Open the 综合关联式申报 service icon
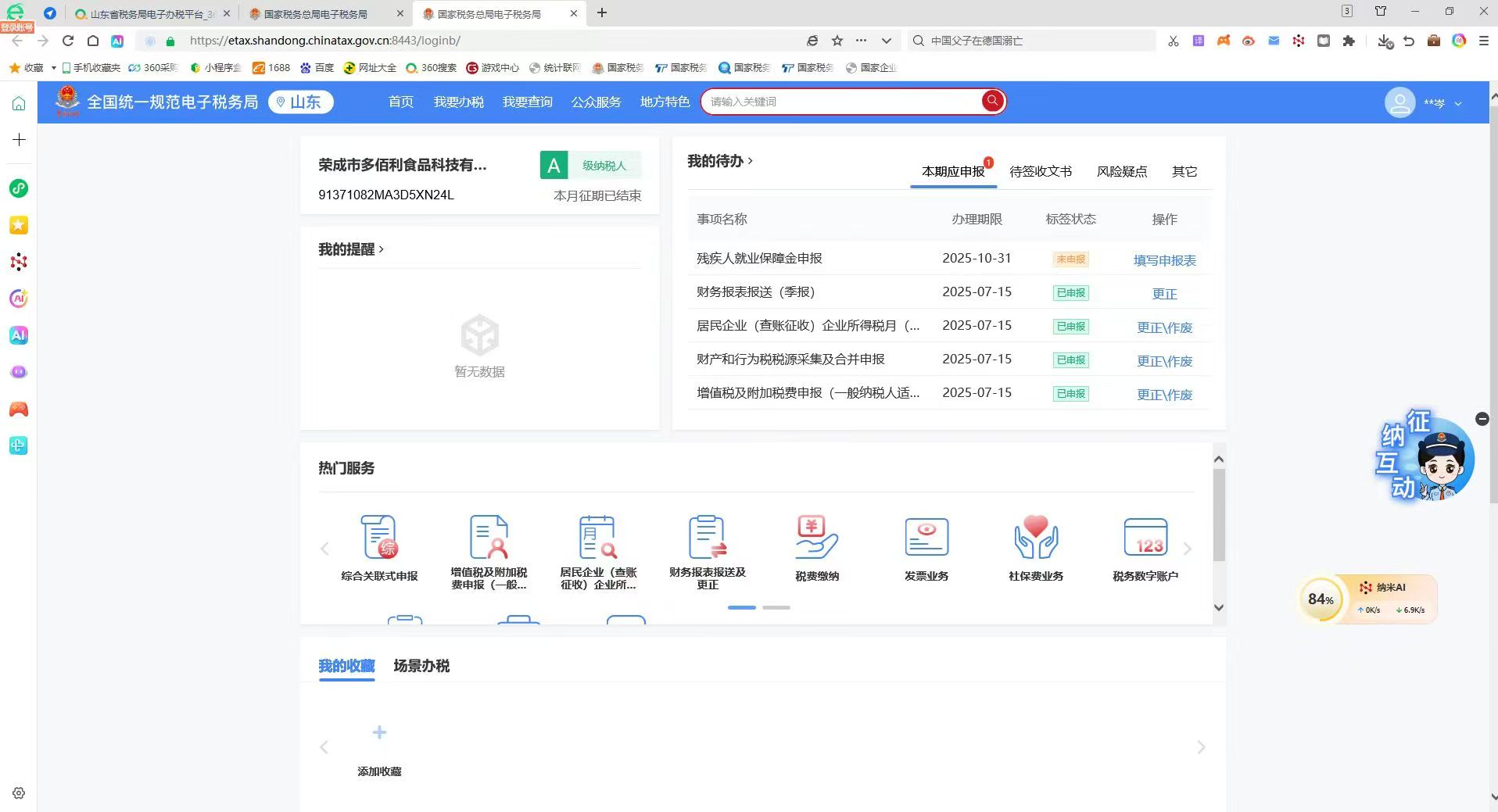Screen dimensions: 1498x812 [x=379, y=538]
